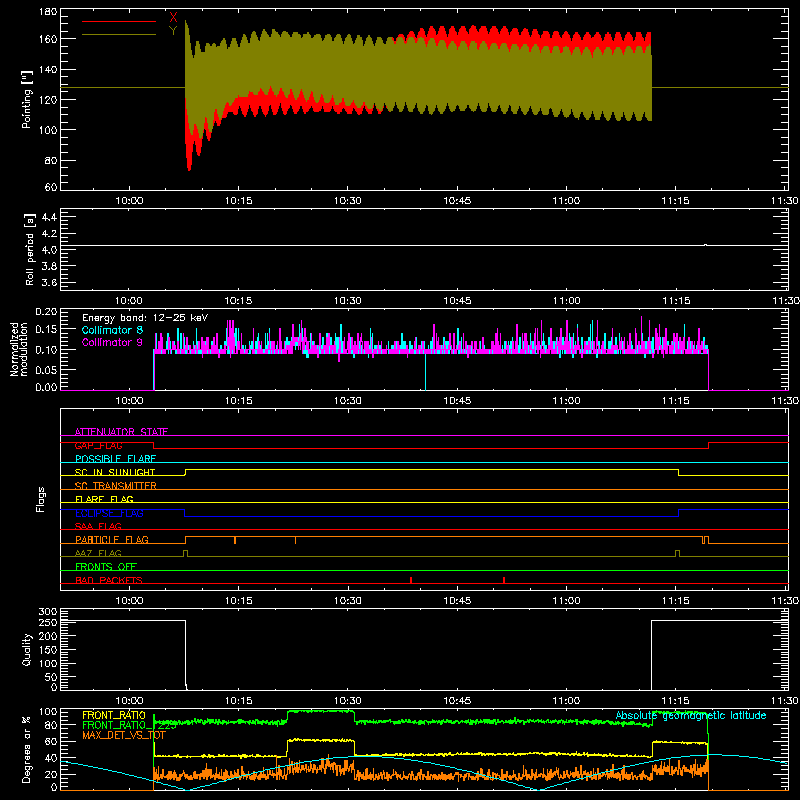Image resolution: width=800 pixels, height=800 pixels.
Task: Click the red 'X' legend letter
Action: 173,17
